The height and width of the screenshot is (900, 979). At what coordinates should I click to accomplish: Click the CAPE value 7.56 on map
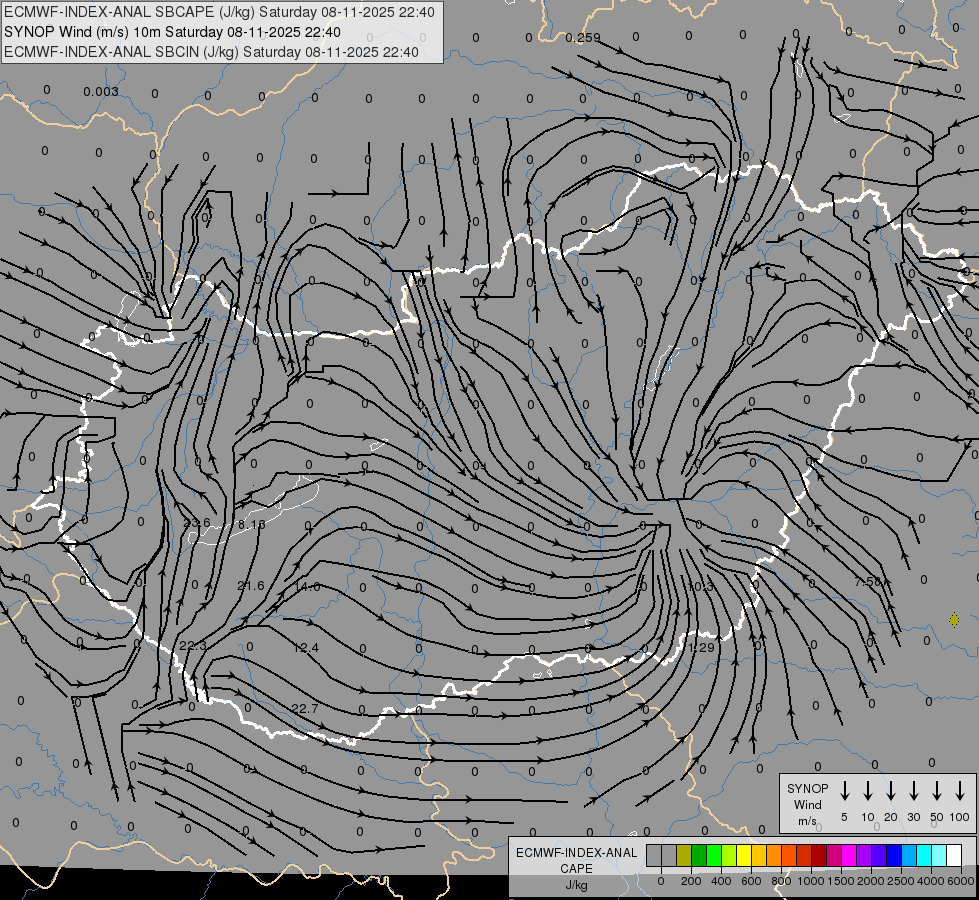coord(868,581)
